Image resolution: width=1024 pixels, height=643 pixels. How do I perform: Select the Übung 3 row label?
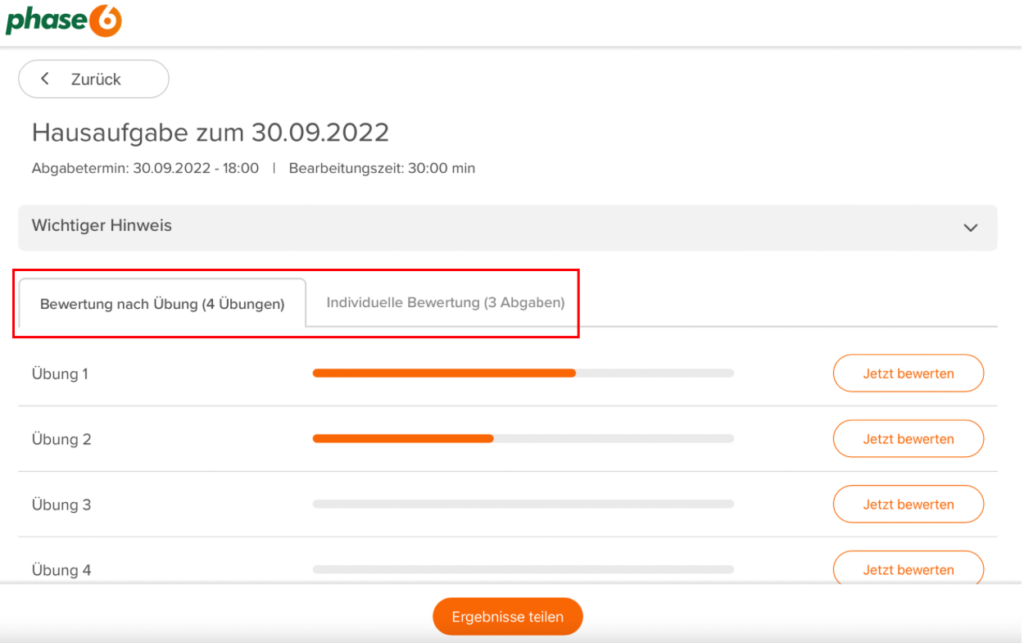tap(61, 505)
